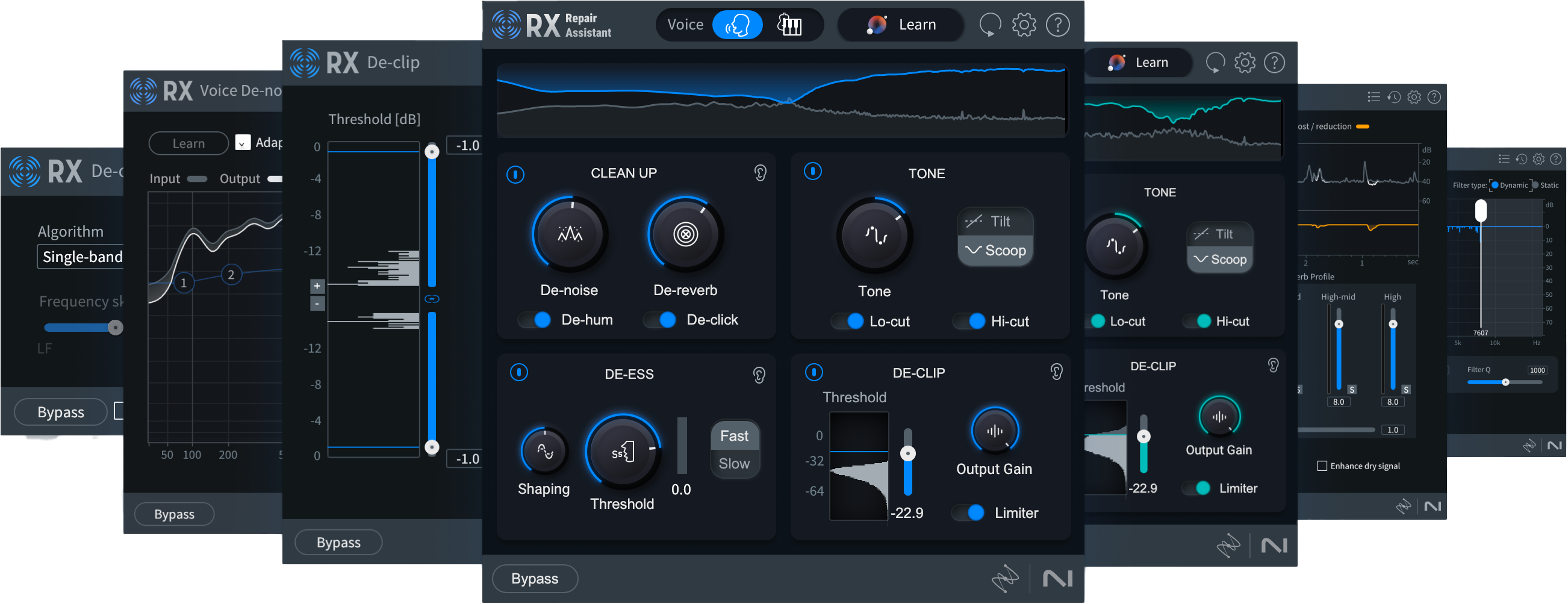Select the Fast mode in De-ess

pos(734,435)
